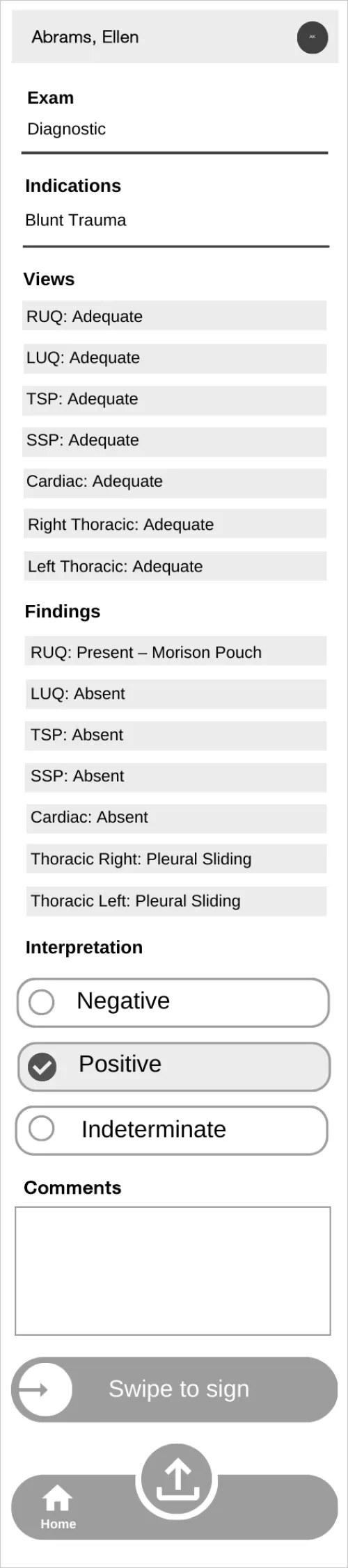This screenshot has height=1568, width=348.
Task: Select the Positive interpretation option
Action: pyautogui.click(x=174, y=1066)
